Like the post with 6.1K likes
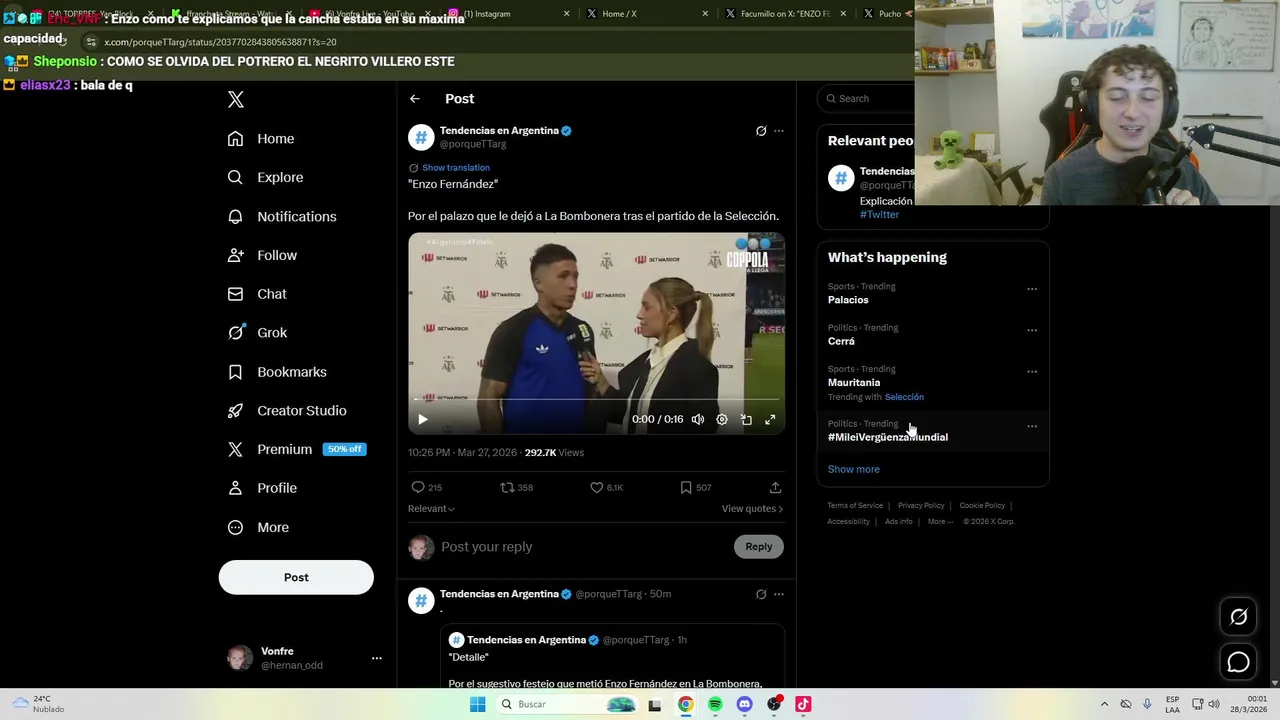The height and width of the screenshot is (720, 1280). 606,487
